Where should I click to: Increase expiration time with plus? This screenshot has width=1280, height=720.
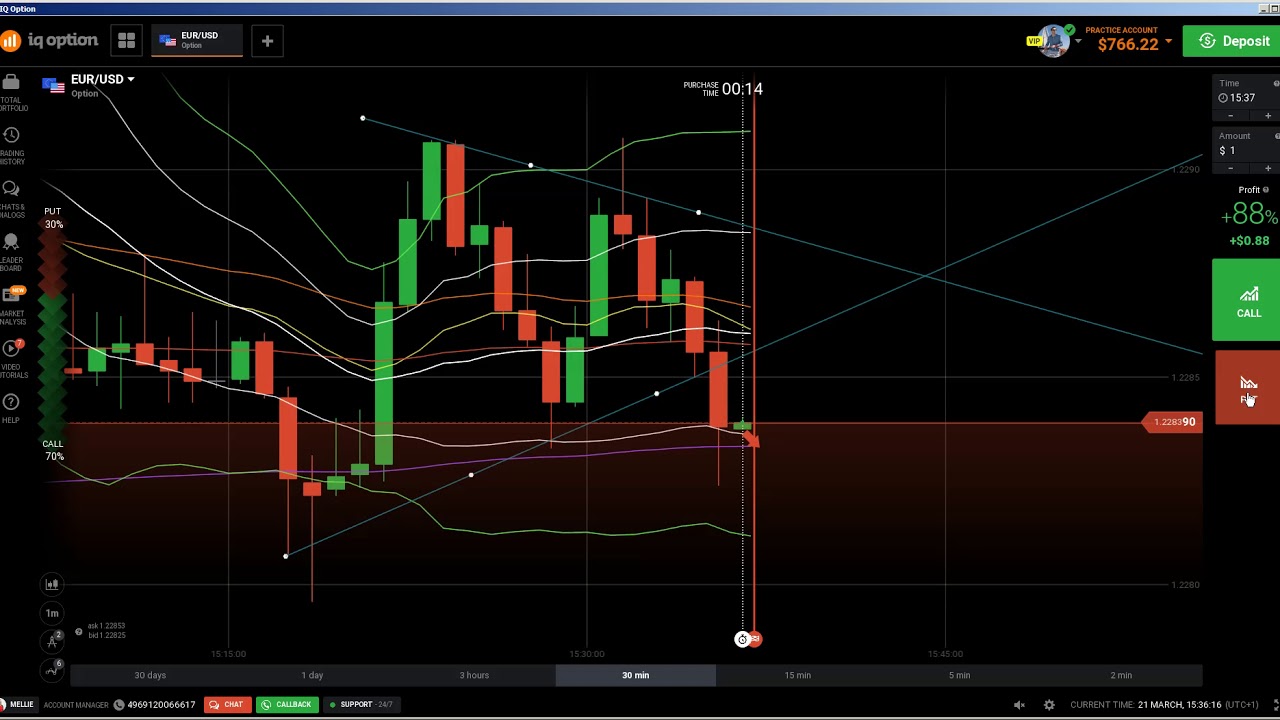click(1268, 116)
